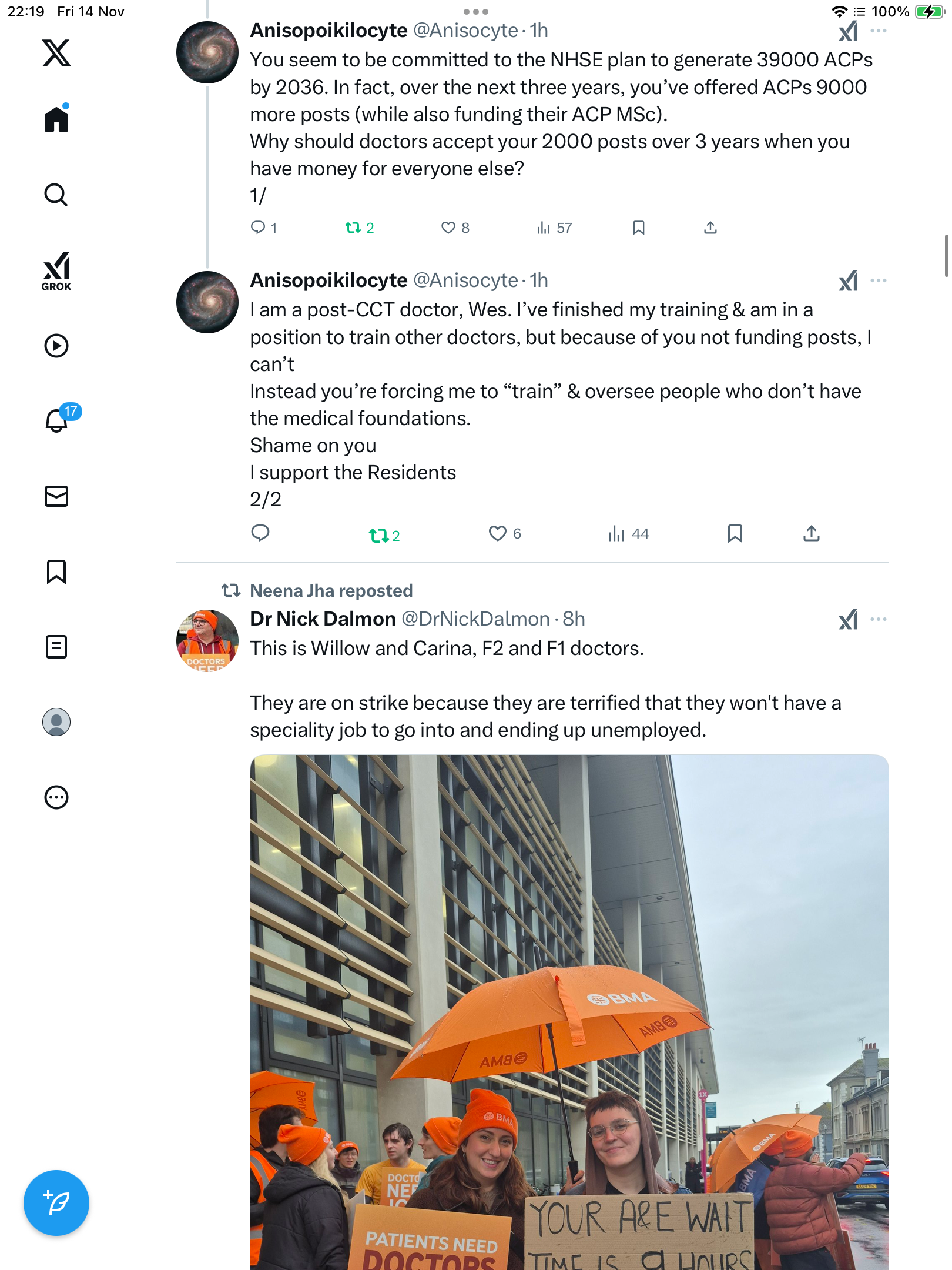Bookmark the "post-CCT doctor" tweet
The width and height of the screenshot is (952, 1270).
[x=735, y=533]
